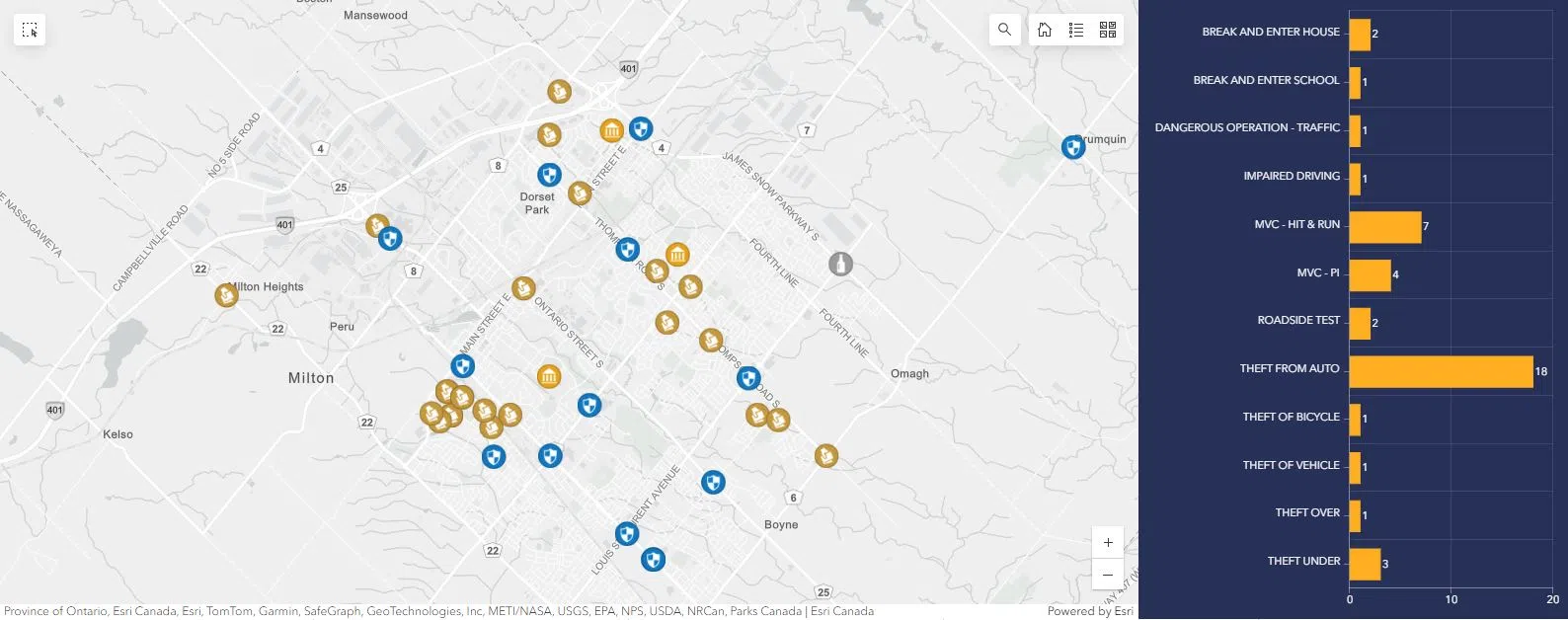Open the basemap gallery grid
The width and height of the screenshot is (1568, 620).
(x=1108, y=30)
